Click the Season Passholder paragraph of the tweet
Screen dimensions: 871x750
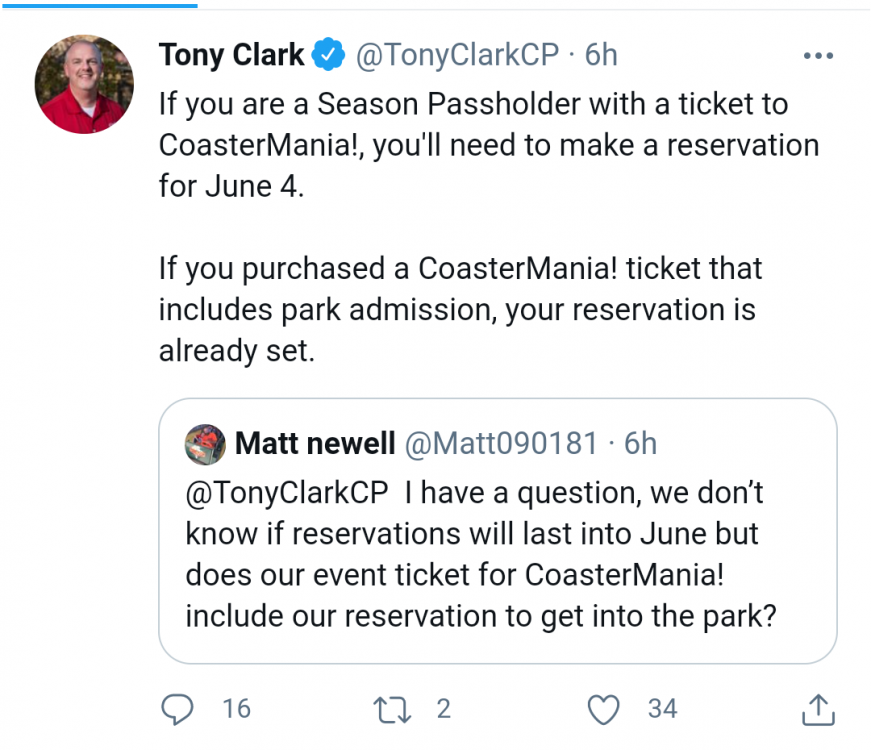click(x=480, y=144)
